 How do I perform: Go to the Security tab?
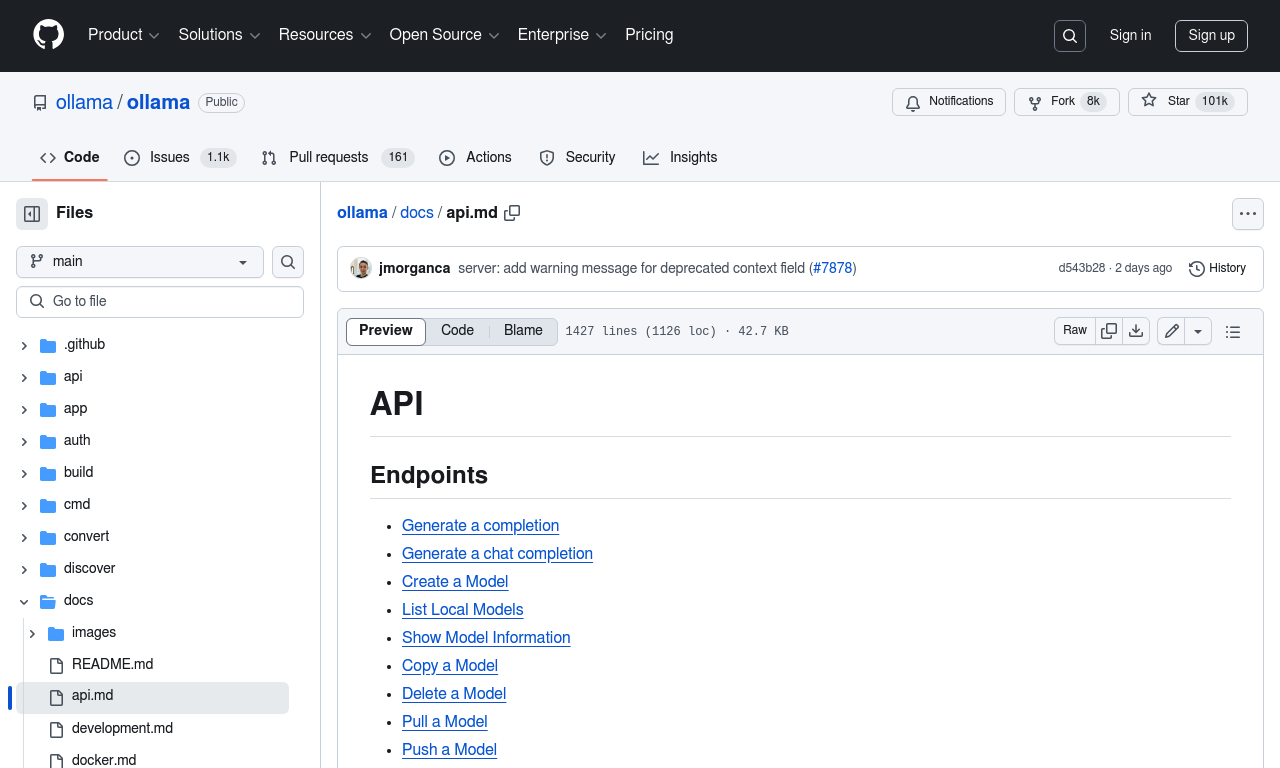[x=577, y=157]
